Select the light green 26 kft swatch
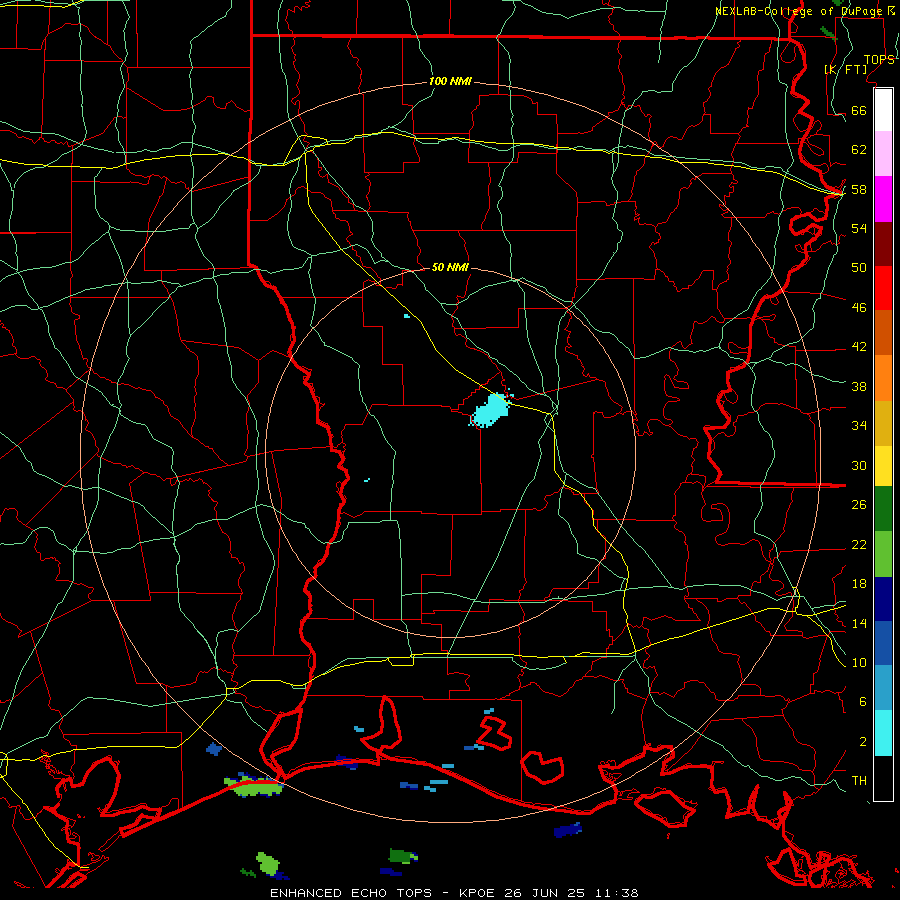 [x=883, y=554]
